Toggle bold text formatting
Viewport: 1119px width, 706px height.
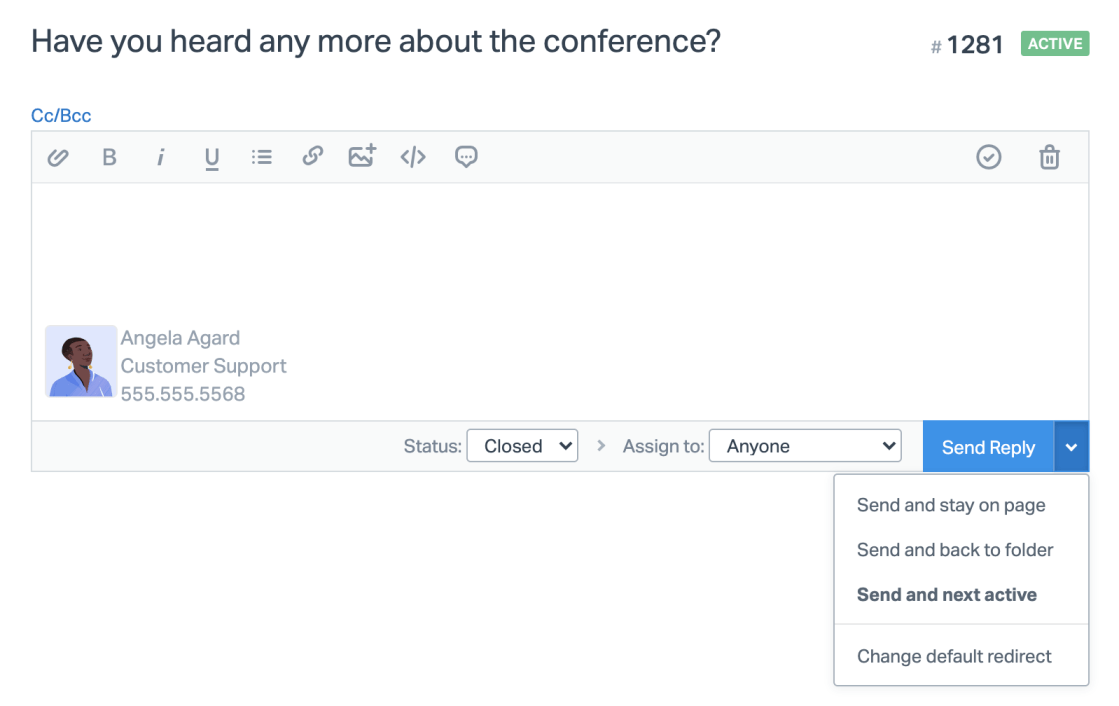pos(110,157)
